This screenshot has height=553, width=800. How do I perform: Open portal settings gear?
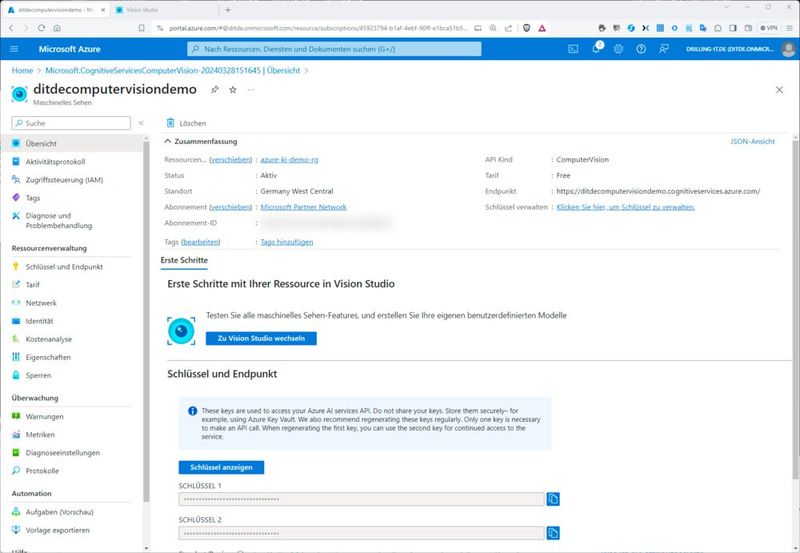[618, 49]
